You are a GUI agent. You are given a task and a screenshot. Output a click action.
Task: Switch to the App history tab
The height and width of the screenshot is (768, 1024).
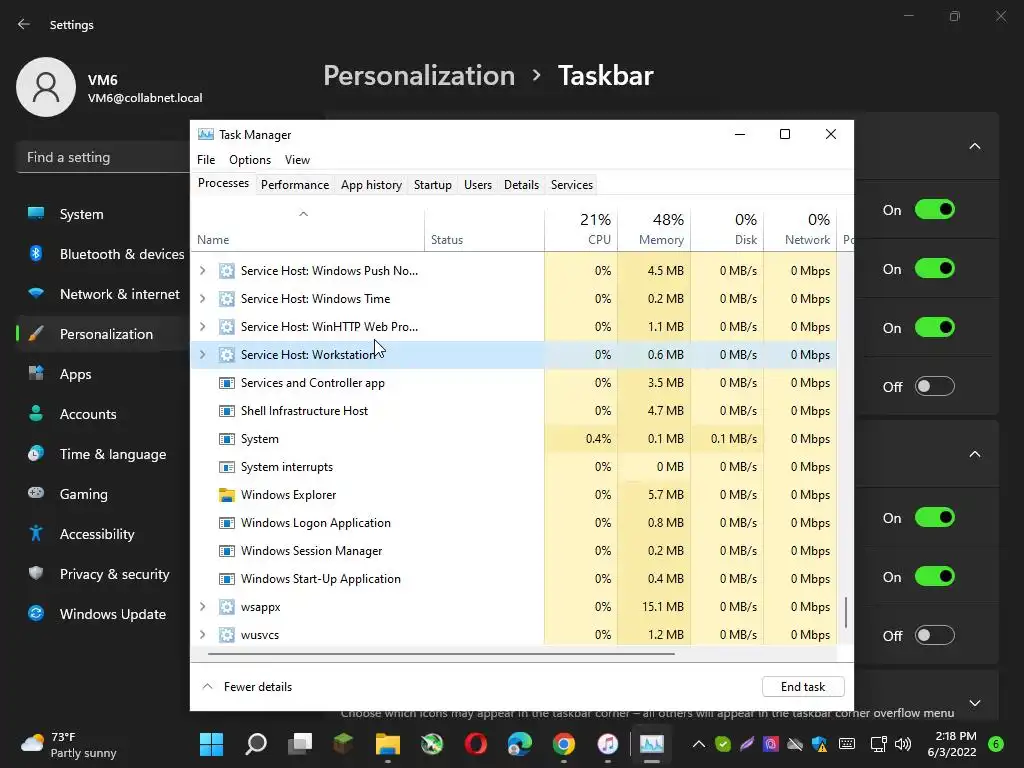pos(371,185)
